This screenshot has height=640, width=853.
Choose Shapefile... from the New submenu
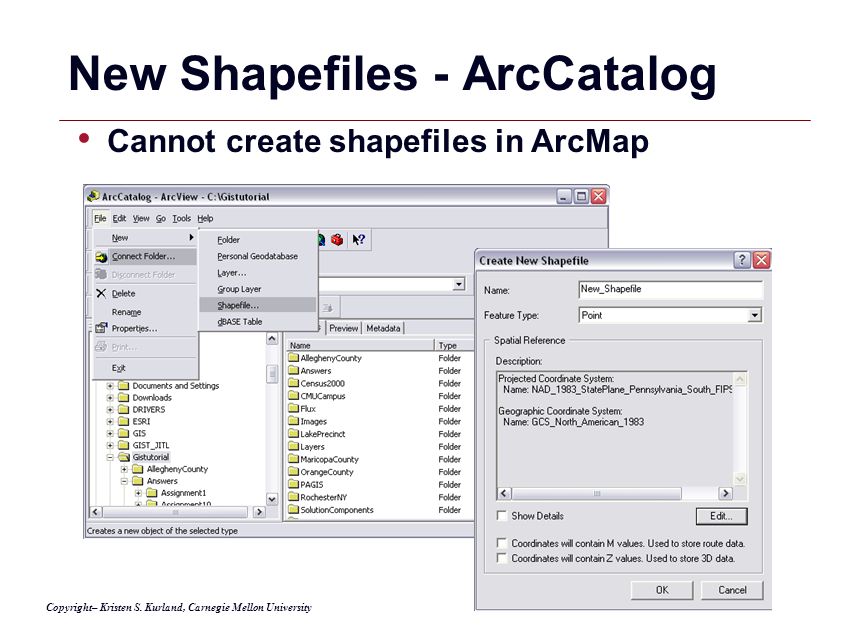click(x=258, y=305)
